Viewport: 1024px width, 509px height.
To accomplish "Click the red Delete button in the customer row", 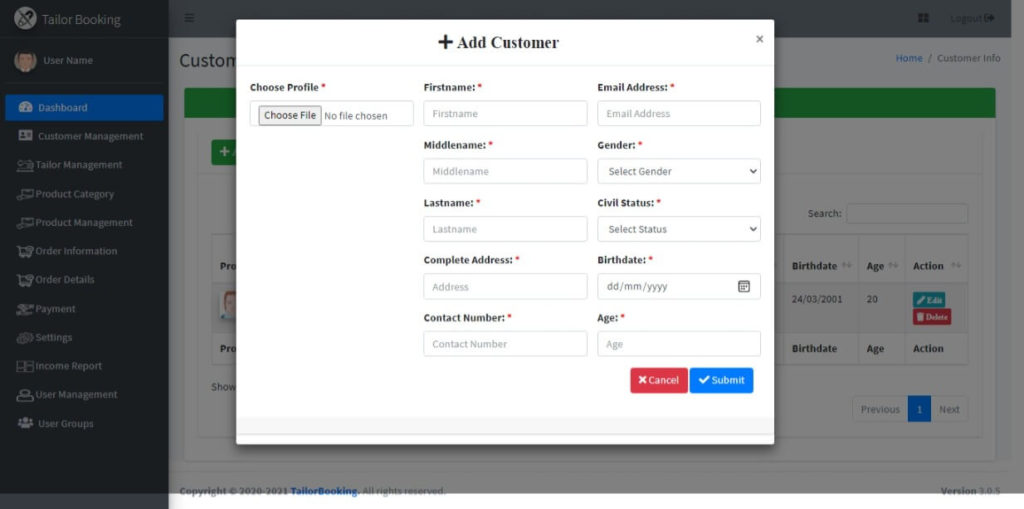I will tap(932, 317).
